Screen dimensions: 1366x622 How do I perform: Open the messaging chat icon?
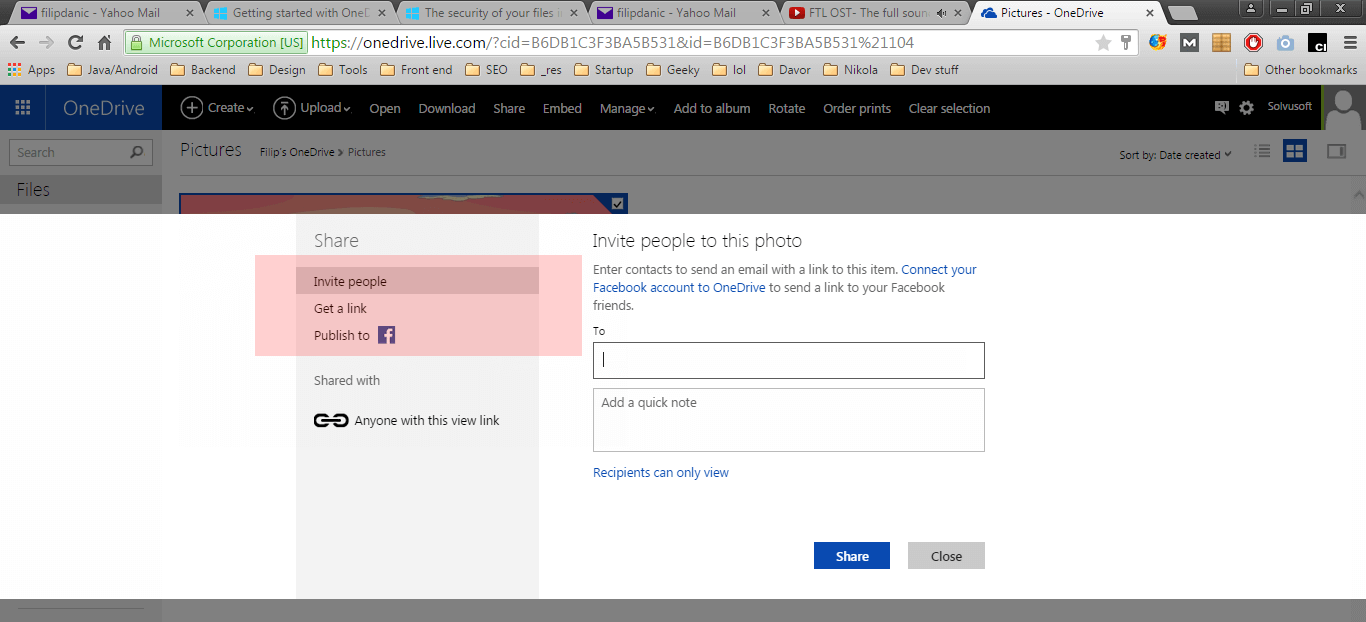(1221, 107)
